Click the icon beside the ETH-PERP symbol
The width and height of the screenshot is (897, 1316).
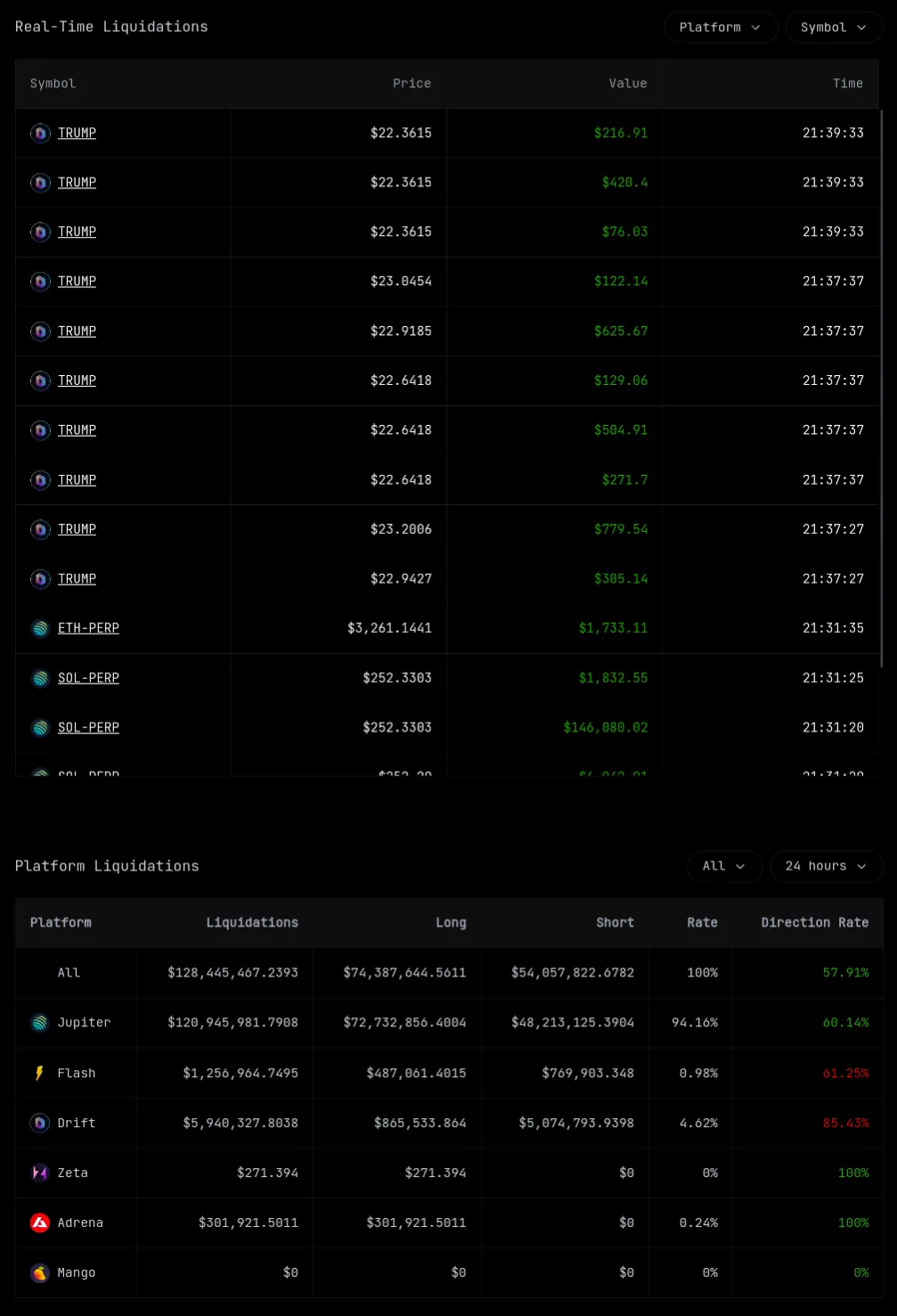pos(40,629)
